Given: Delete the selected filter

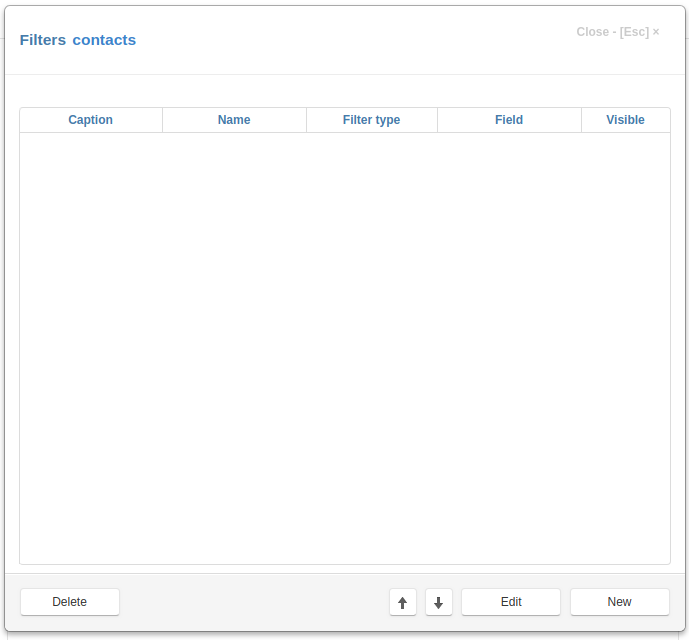Looking at the screenshot, I should (x=70, y=602).
